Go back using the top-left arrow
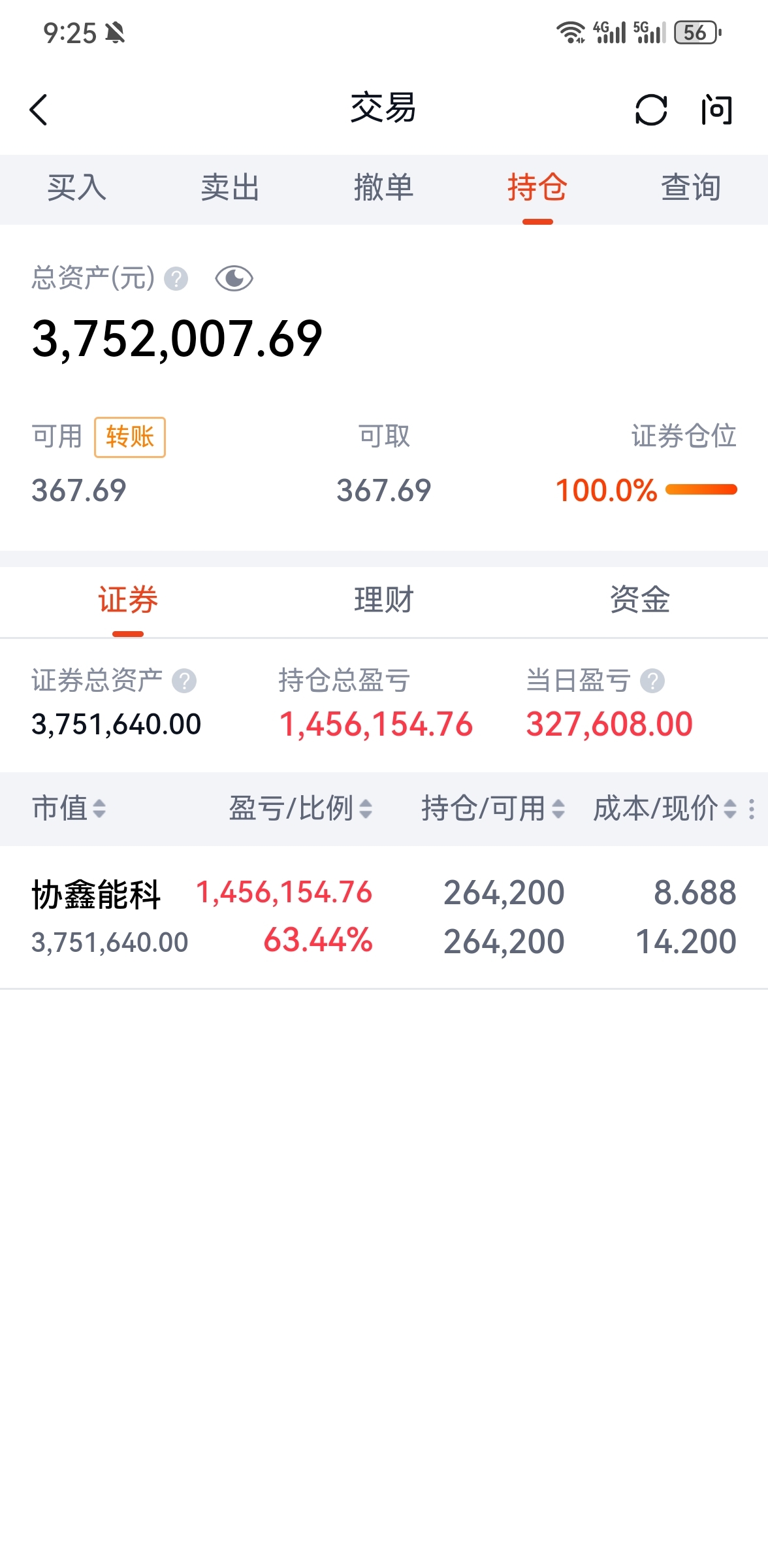 tap(39, 109)
